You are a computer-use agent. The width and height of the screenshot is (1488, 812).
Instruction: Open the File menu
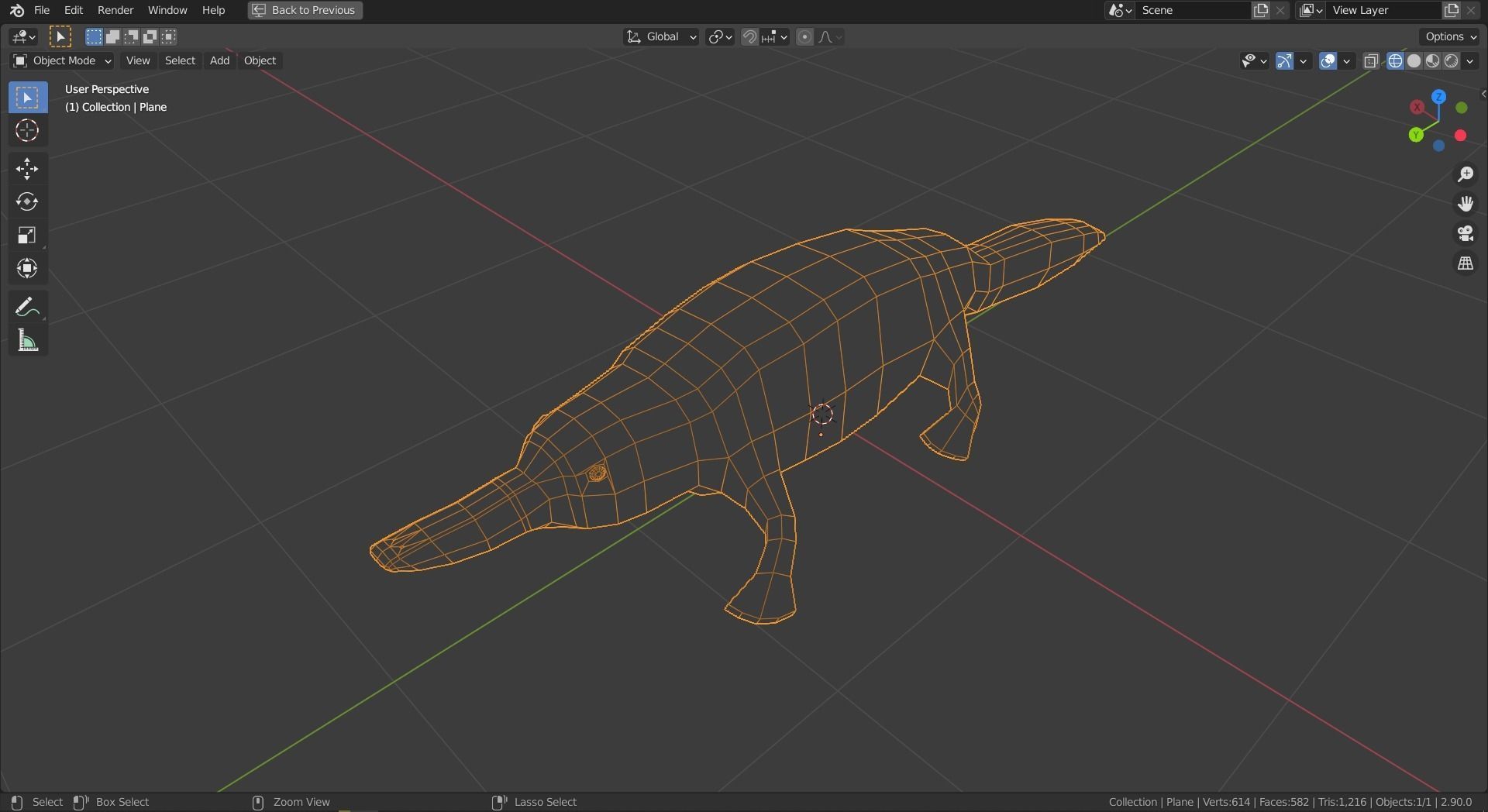[x=42, y=10]
